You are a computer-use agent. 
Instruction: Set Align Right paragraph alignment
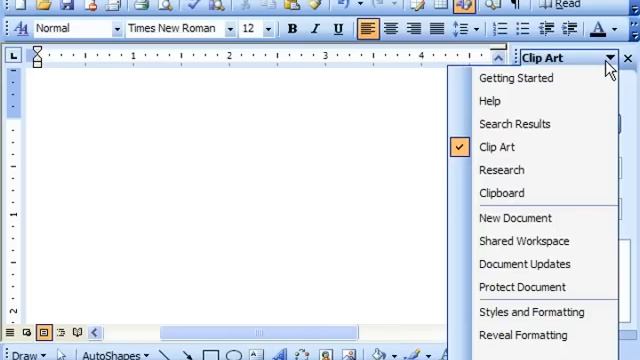pyautogui.click(x=413, y=29)
